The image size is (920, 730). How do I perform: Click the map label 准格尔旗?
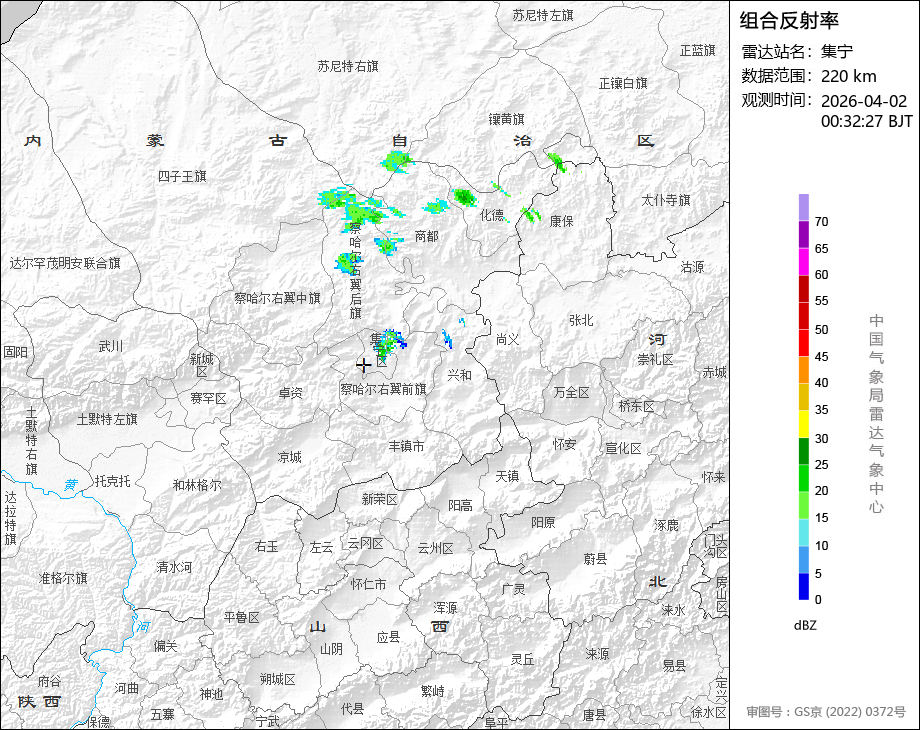tap(63, 579)
